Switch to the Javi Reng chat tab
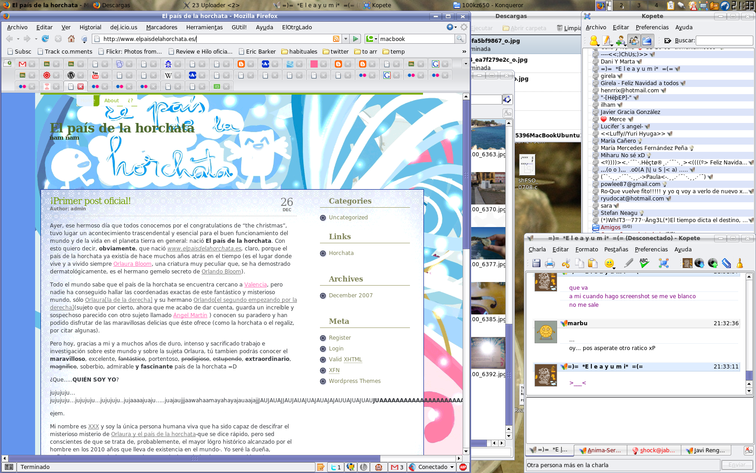Image resolution: width=756 pixels, height=473 pixels. pyautogui.click(x=705, y=450)
